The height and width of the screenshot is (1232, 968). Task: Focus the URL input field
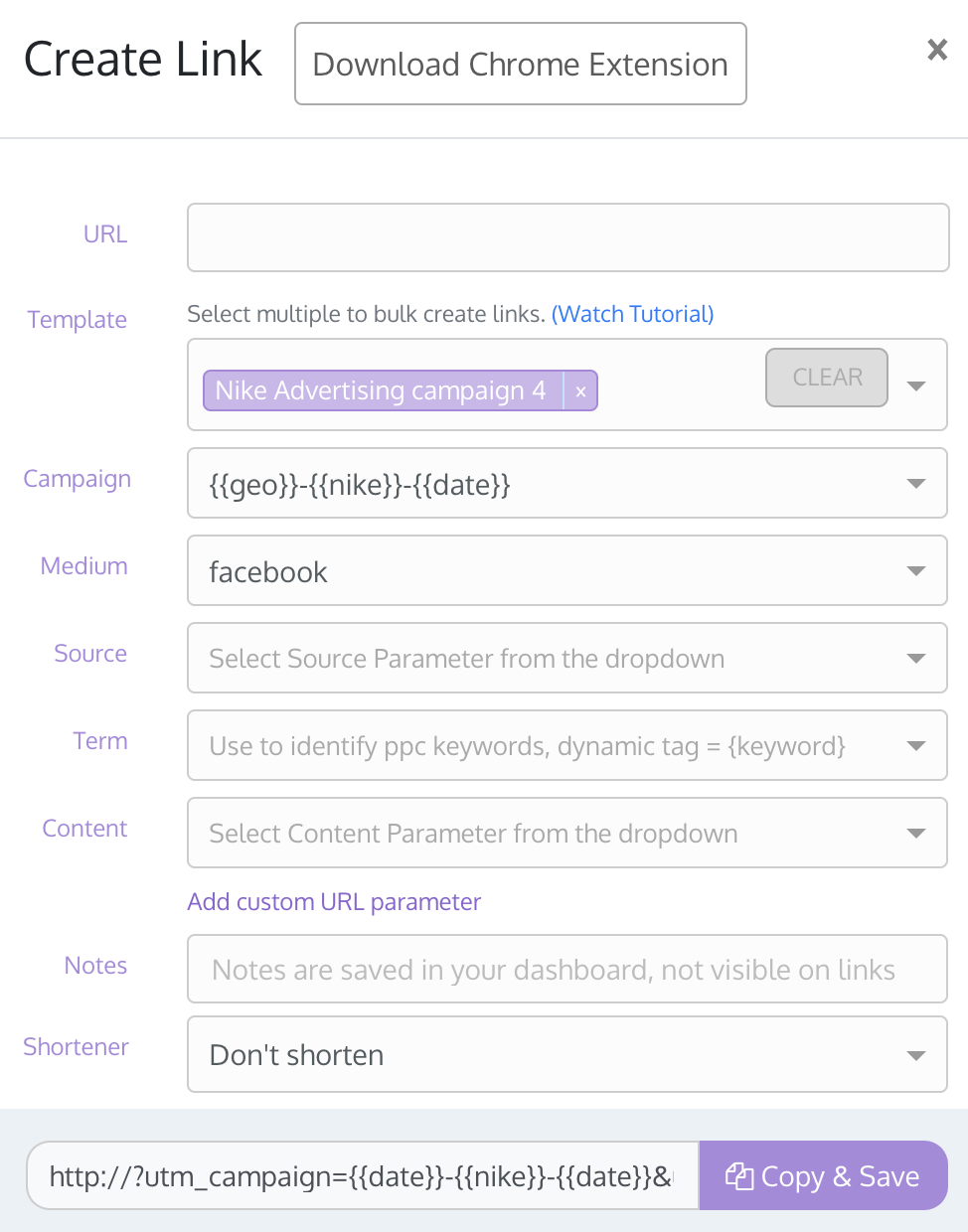(x=567, y=237)
